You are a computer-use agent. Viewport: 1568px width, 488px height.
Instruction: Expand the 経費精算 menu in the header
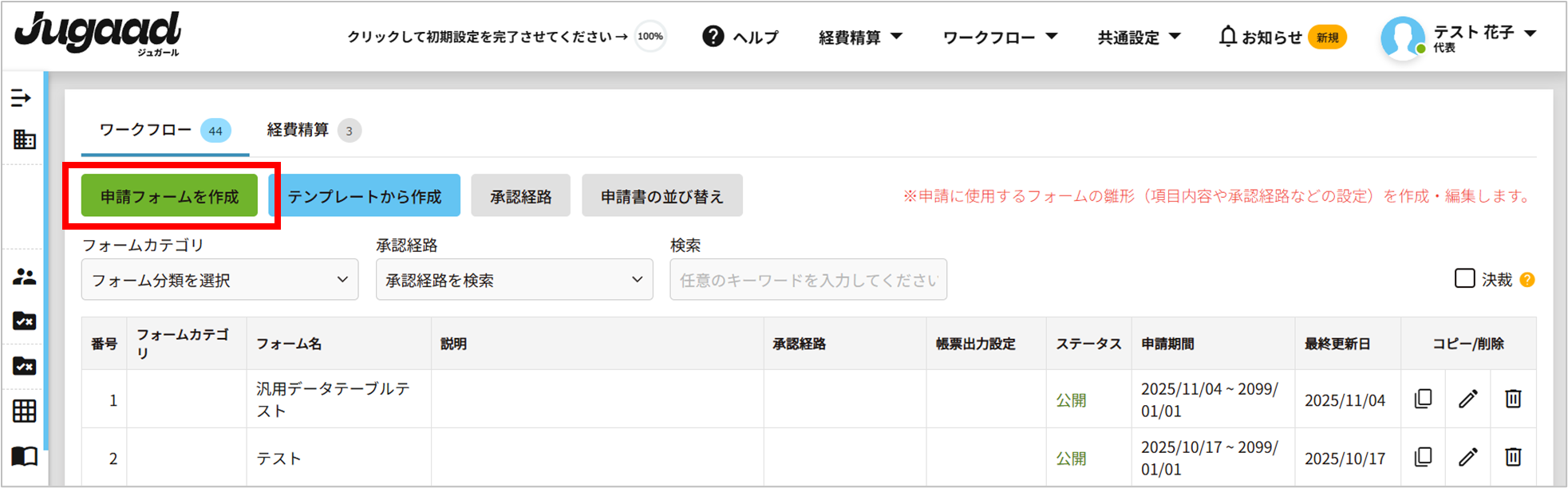pyautogui.click(x=860, y=37)
